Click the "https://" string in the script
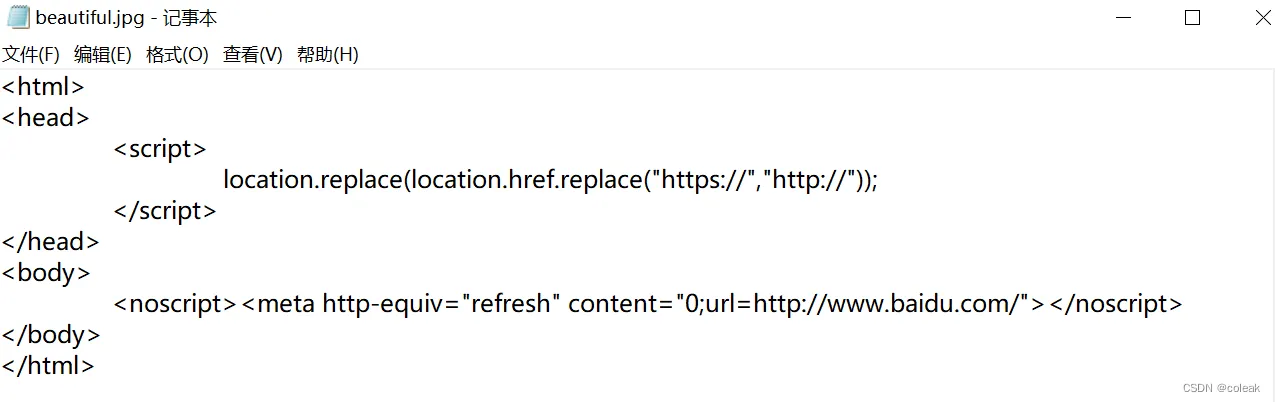 tap(699, 180)
